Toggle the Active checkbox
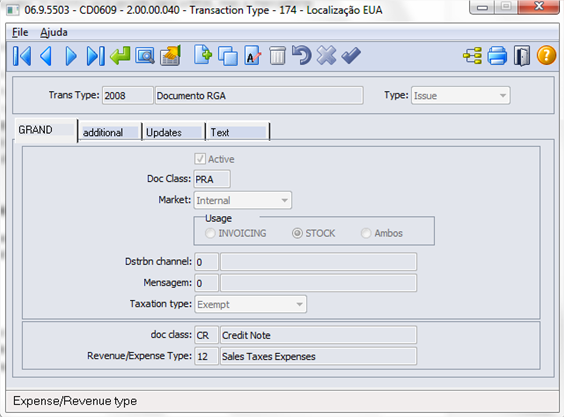Screen dimensions: 564x417 (x=200, y=159)
